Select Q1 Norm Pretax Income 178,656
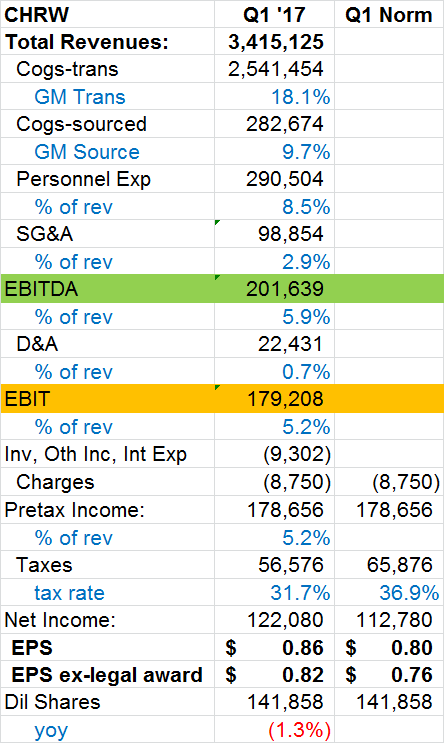This screenshot has width=444, height=743. pyautogui.click(x=394, y=510)
